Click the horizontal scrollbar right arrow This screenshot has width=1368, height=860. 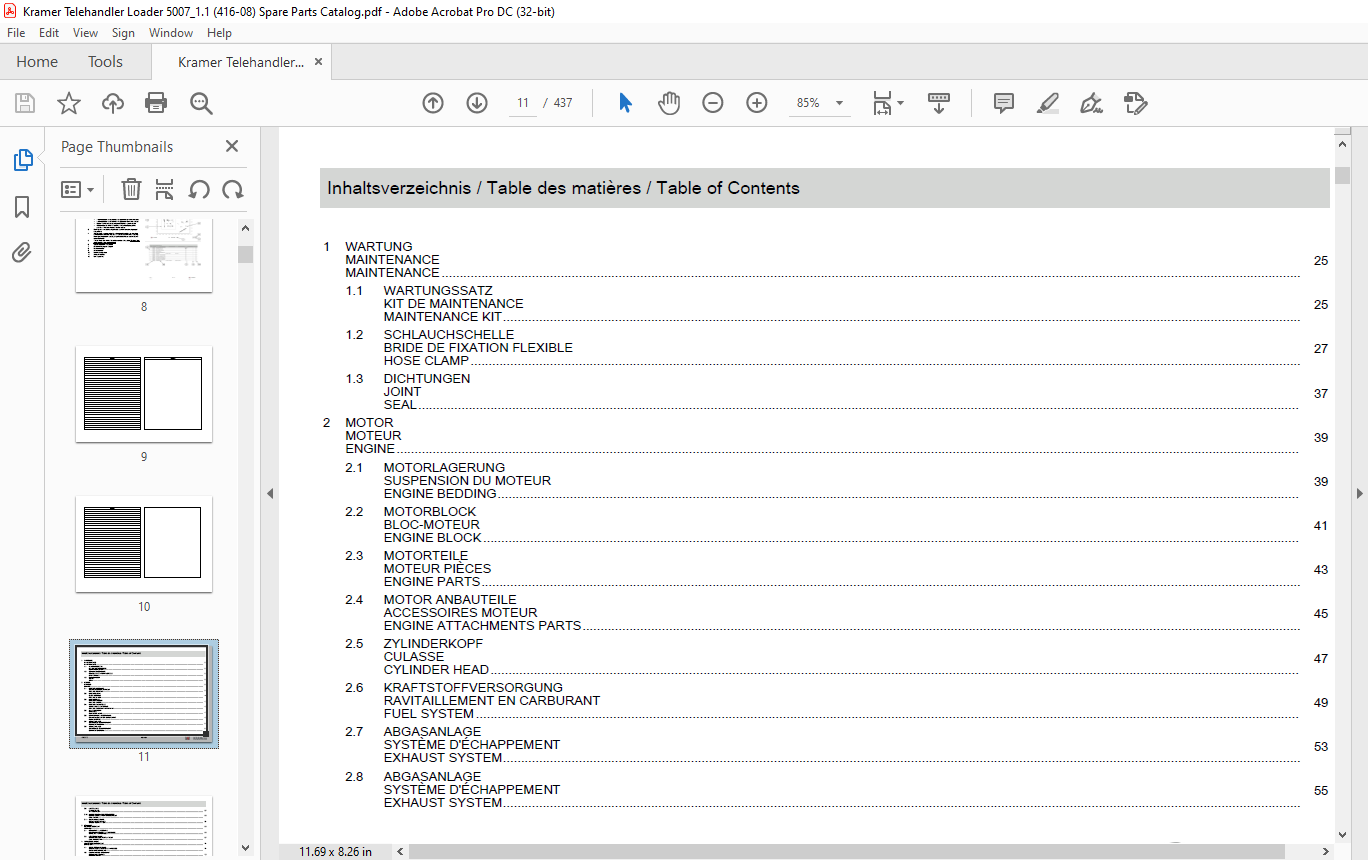pos(1326,851)
